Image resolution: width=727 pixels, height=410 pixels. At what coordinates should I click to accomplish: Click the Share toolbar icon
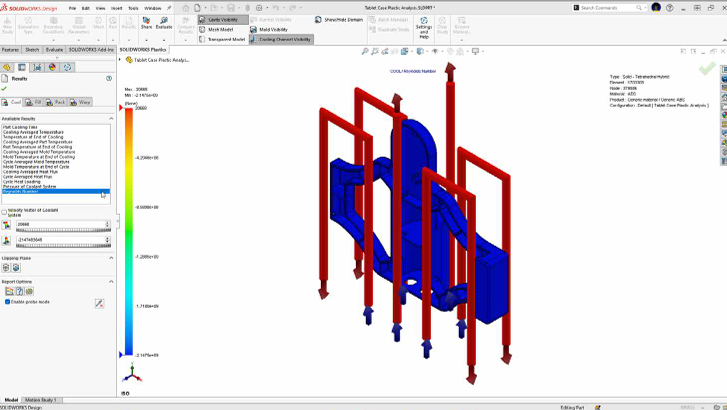146,23
